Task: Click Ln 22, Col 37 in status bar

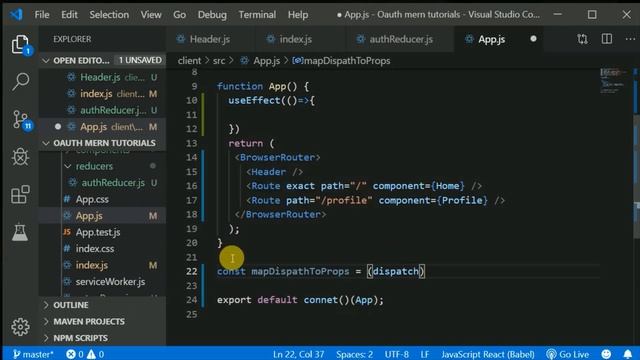Action: point(298,354)
